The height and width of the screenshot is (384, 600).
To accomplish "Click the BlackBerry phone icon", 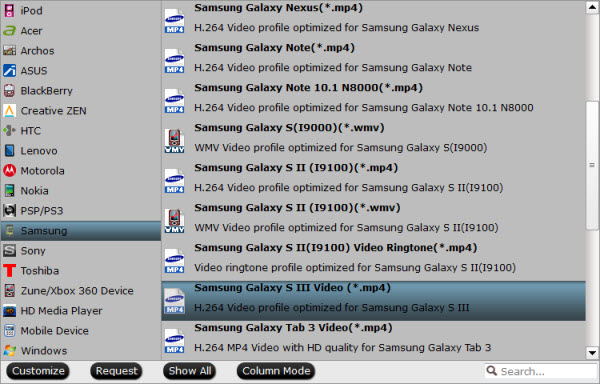I will 9,91.
